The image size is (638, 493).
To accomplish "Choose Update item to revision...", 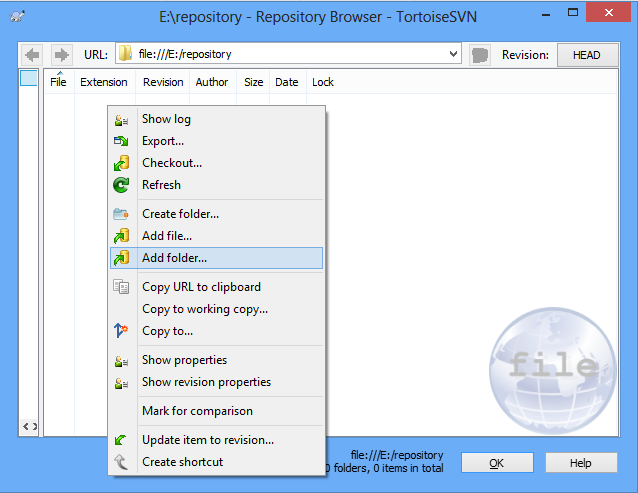I will click(216, 440).
